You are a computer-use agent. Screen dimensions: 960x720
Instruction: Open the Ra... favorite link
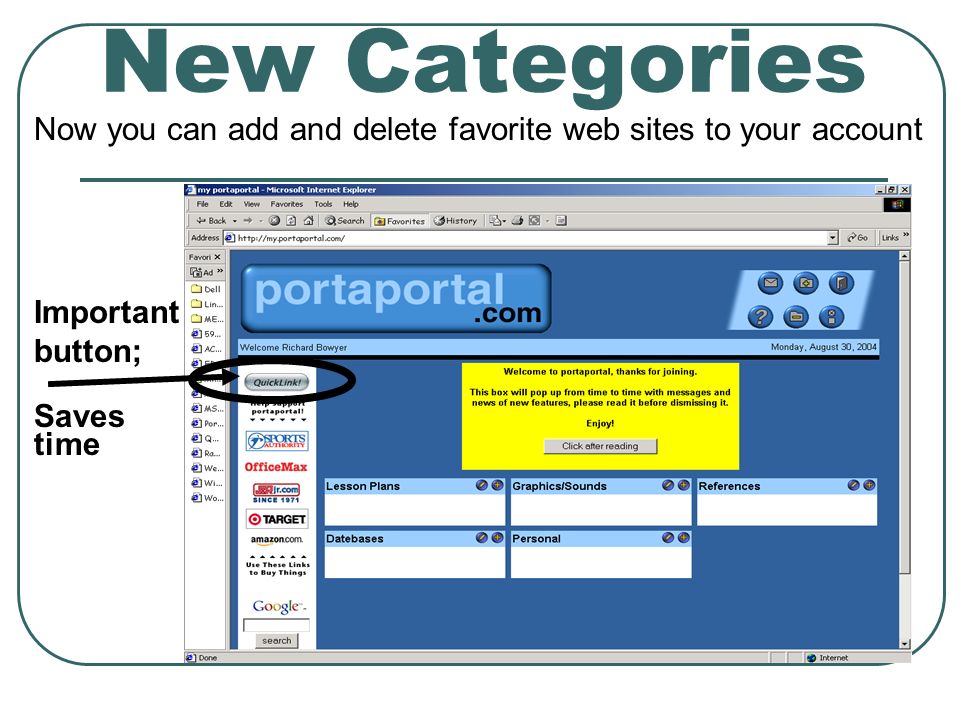click(206, 453)
